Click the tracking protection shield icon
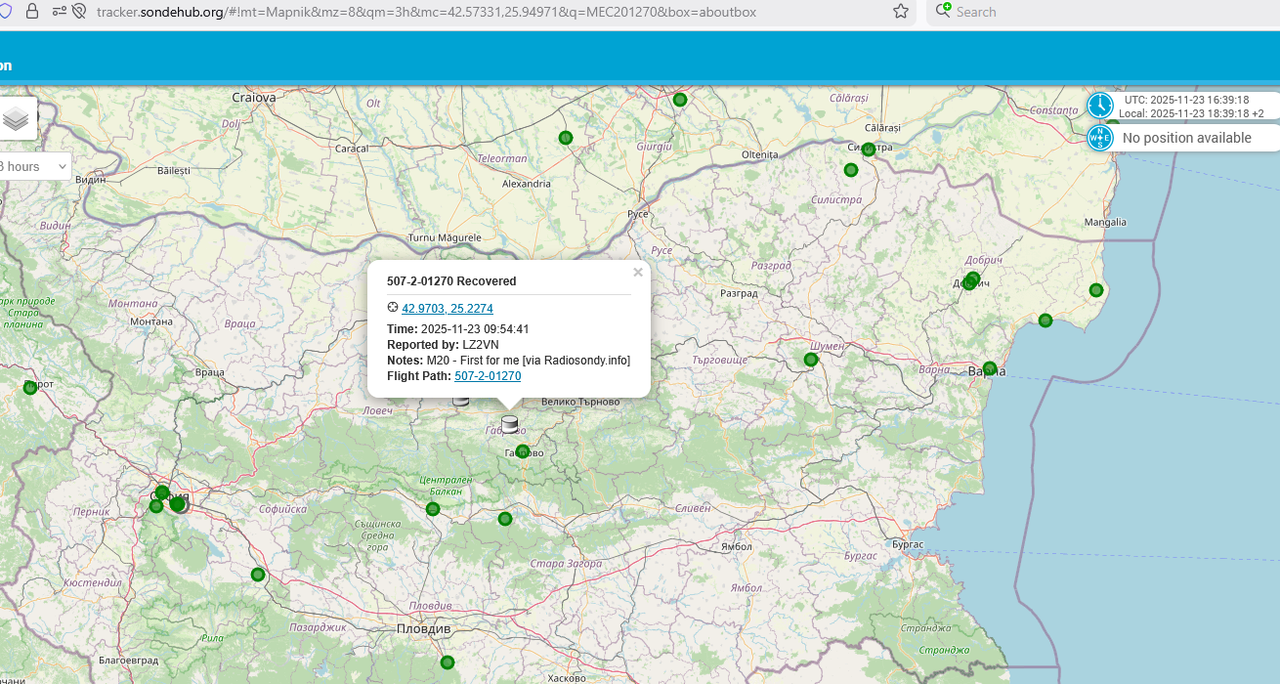 coord(3,12)
